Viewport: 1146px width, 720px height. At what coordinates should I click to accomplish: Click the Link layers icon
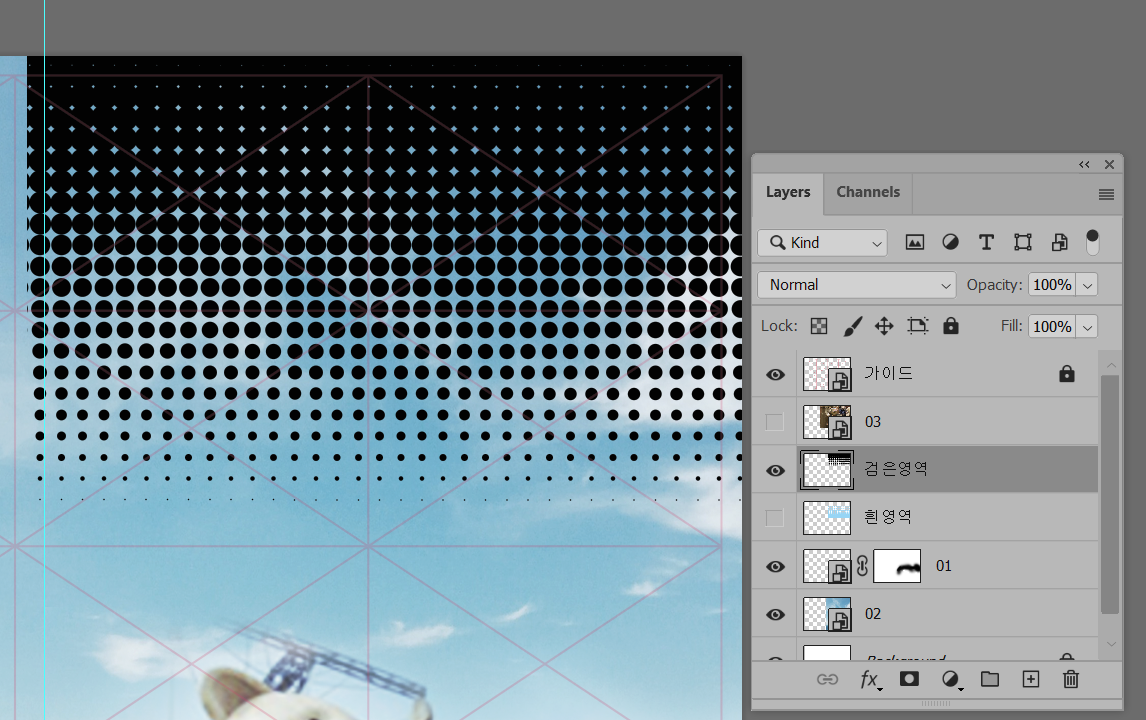[x=827, y=679]
